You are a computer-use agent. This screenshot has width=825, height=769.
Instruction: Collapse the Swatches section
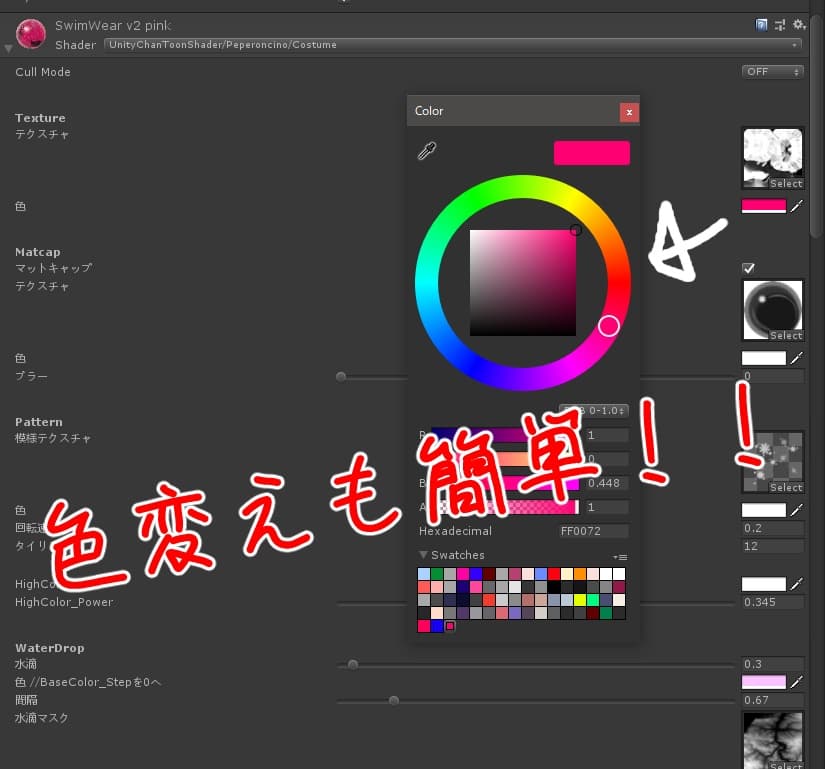tap(423, 555)
